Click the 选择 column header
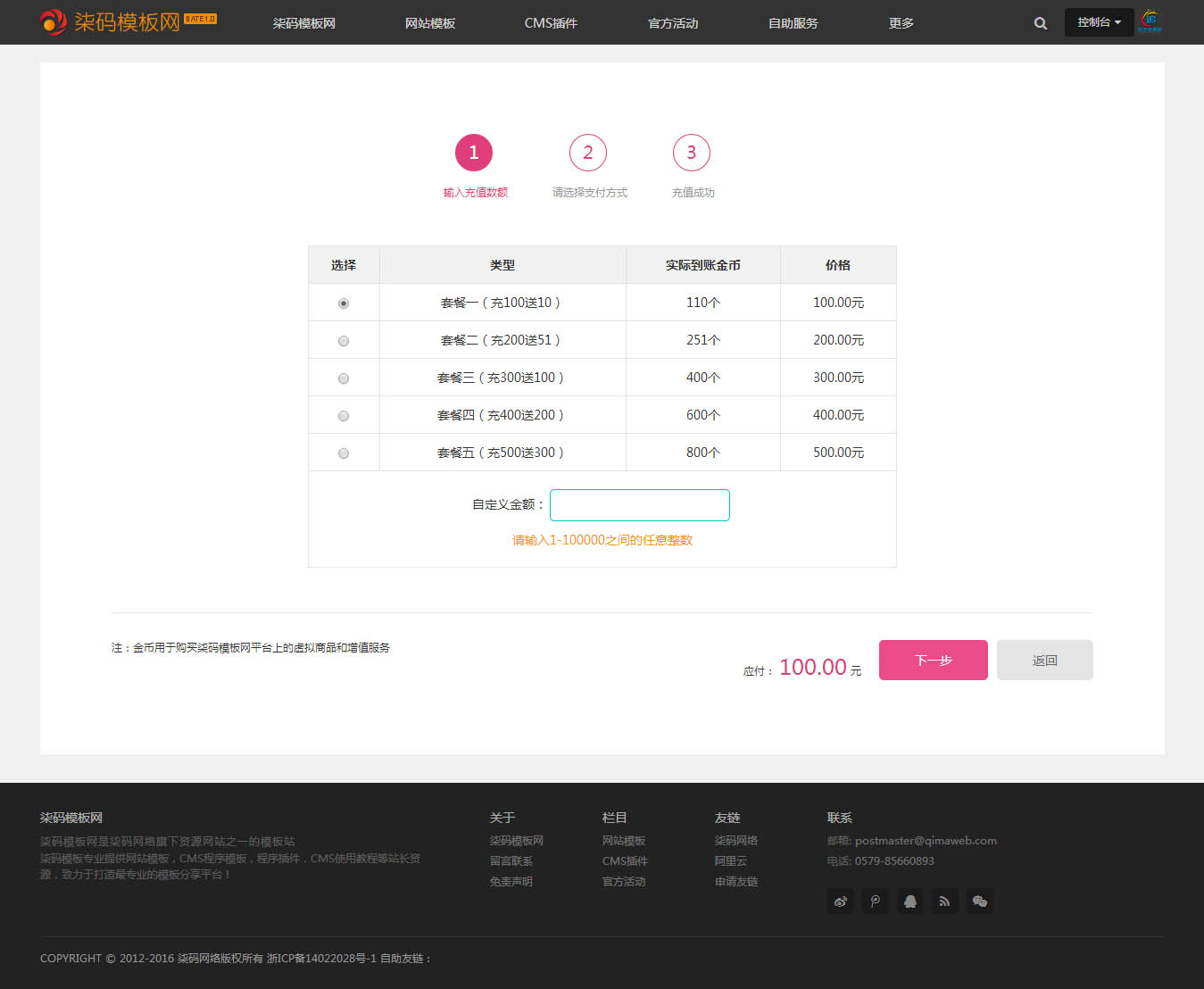 [344, 265]
